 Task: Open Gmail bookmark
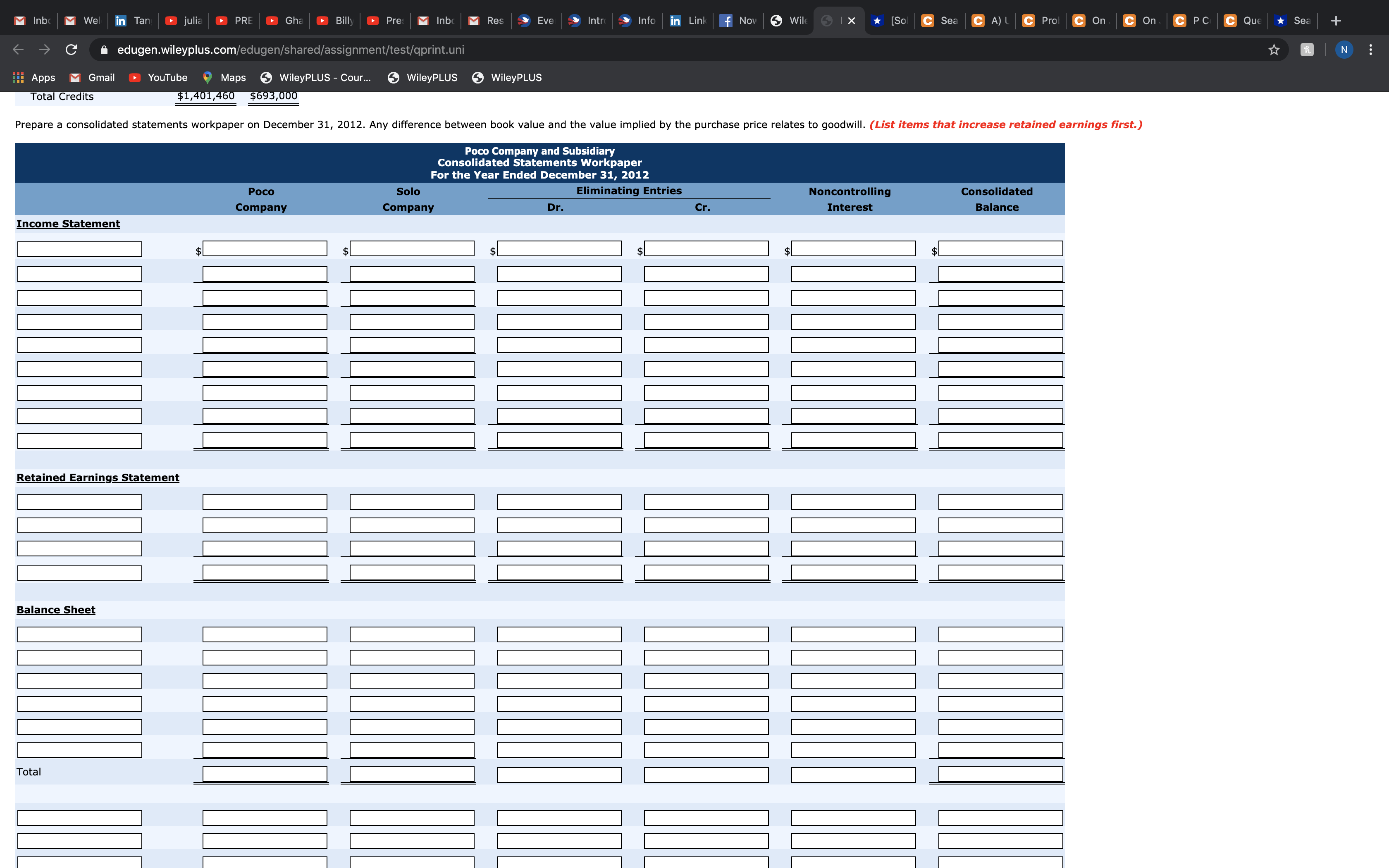click(x=93, y=78)
